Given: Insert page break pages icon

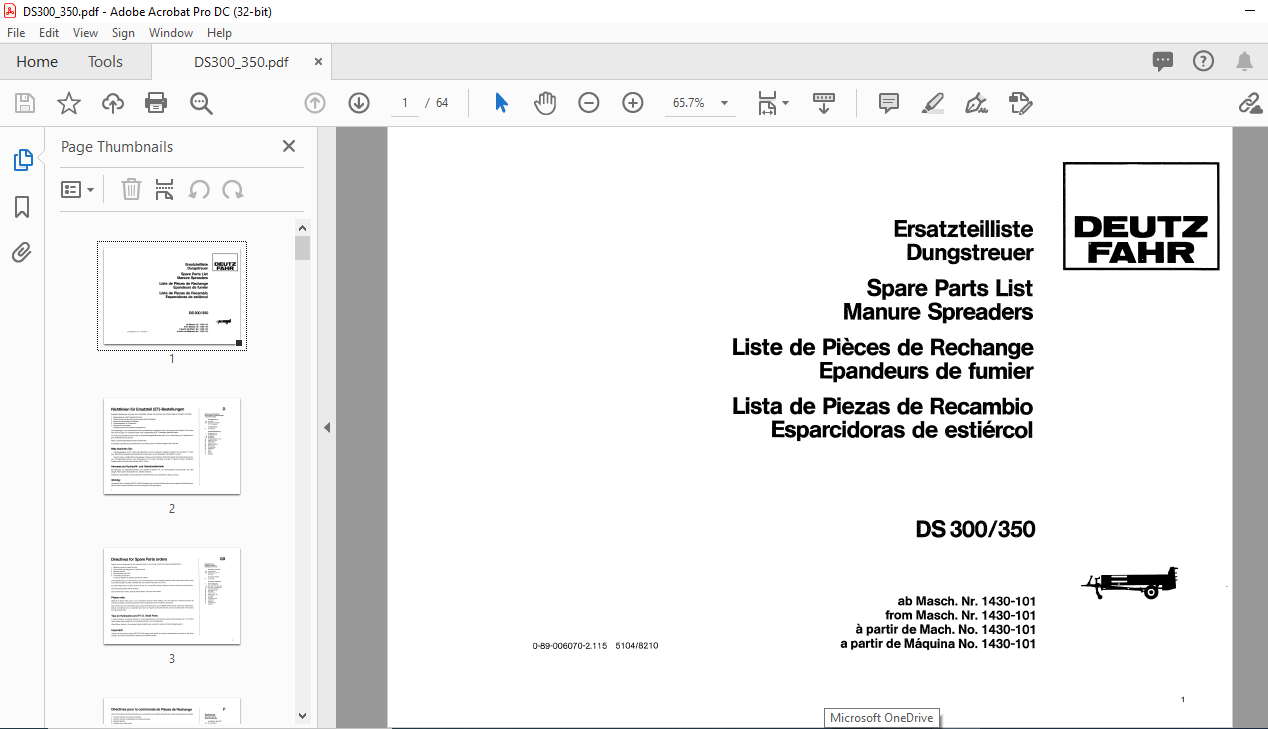Looking at the screenshot, I should tap(165, 189).
